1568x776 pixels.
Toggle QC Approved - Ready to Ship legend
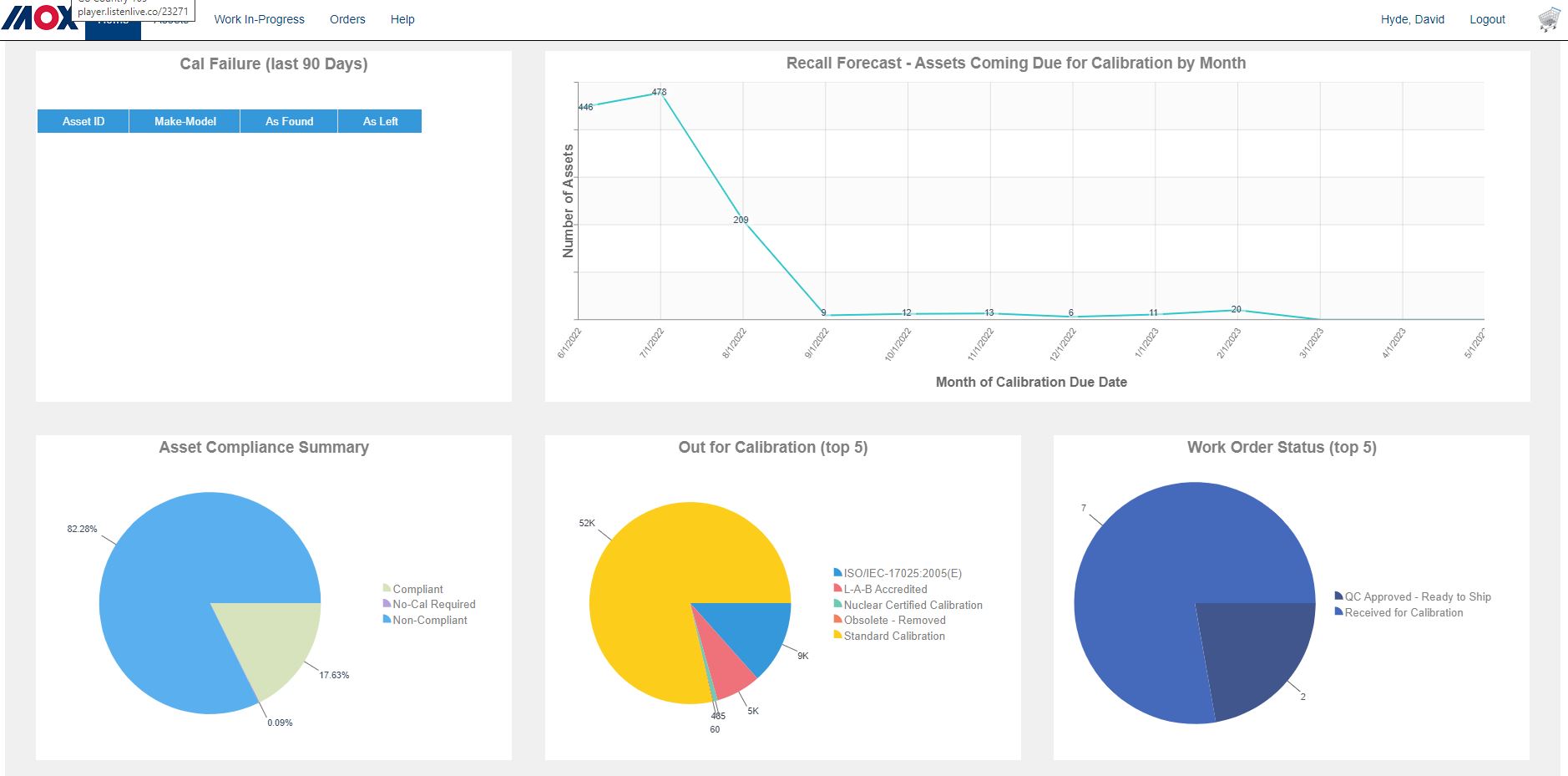1417,596
